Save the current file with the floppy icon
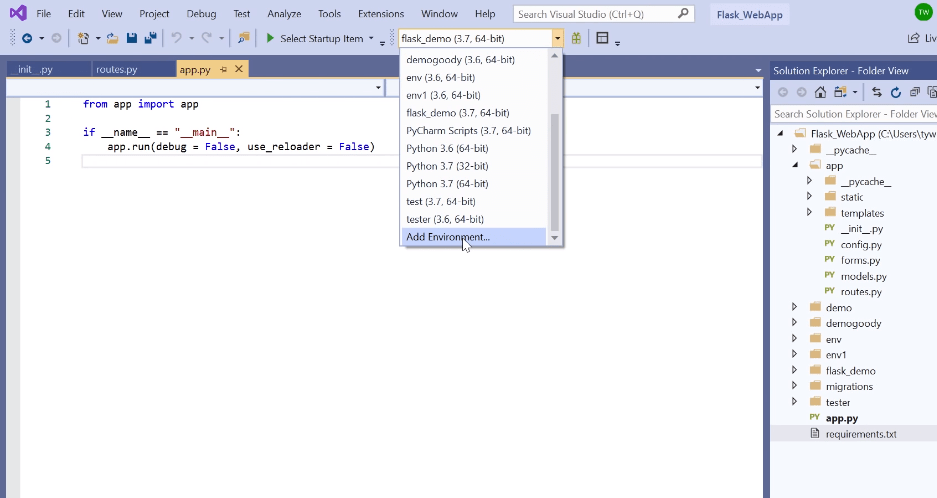 pyautogui.click(x=131, y=38)
